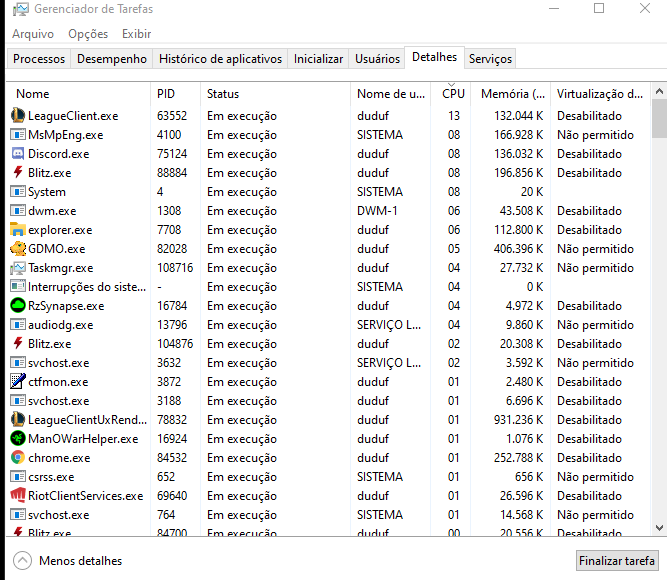Image resolution: width=667 pixels, height=580 pixels.
Task: Open the Usuários tab
Action: [x=377, y=59]
